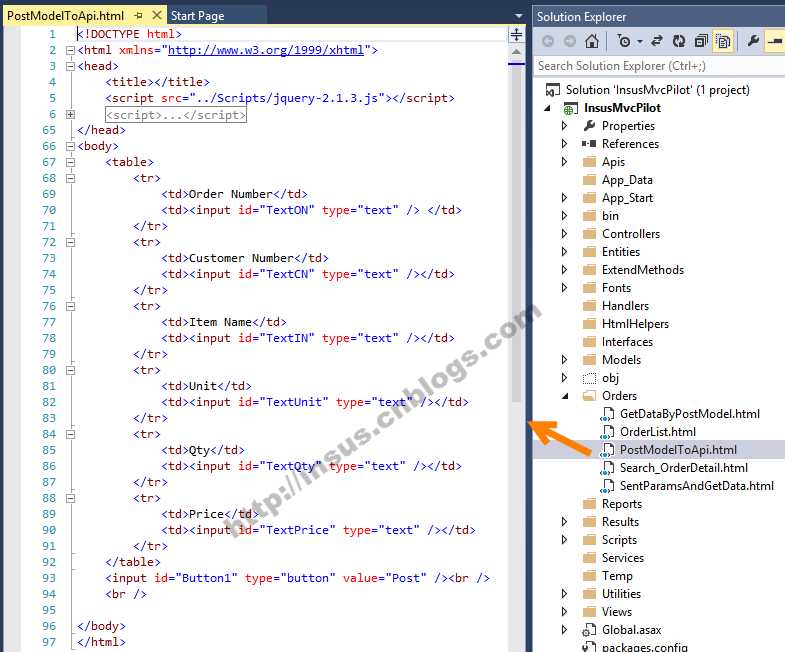785x652 pixels.
Task: Select PostModelToApi.html in Solution Explorer
Action: 678,450
